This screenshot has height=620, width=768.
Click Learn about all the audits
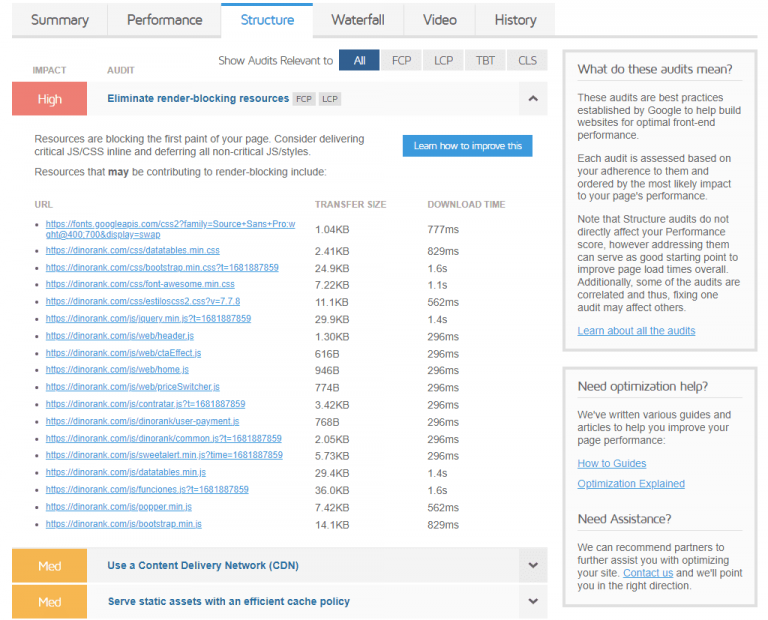(636, 331)
